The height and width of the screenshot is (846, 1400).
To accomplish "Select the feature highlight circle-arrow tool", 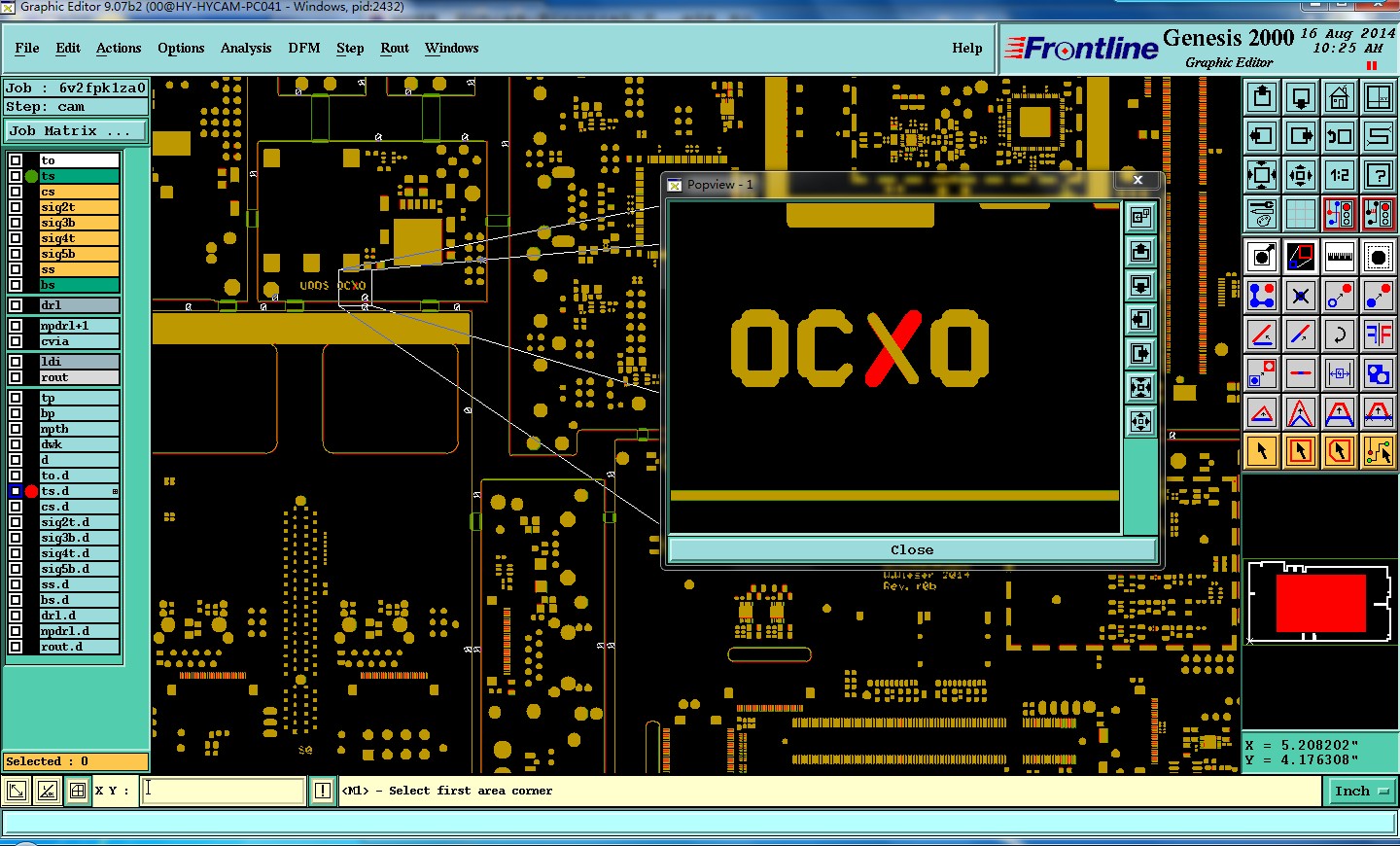I will click(1262, 257).
